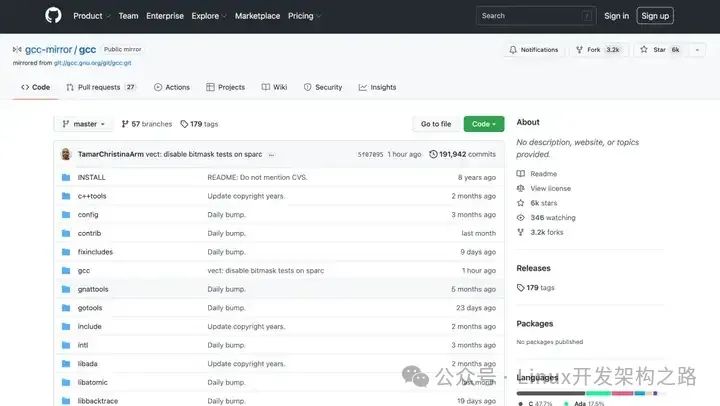Open the Packages heading link
This screenshot has height=406, width=720.
pyautogui.click(x=534, y=324)
